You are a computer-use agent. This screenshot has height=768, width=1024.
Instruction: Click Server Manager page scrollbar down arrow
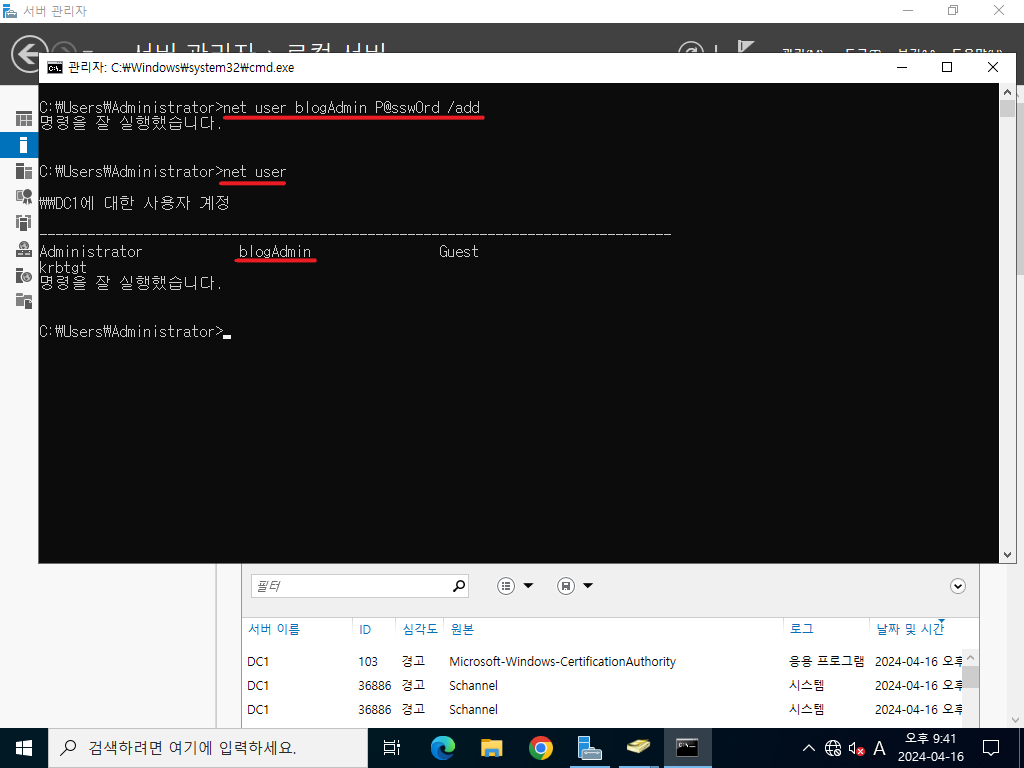coord(1015,720)
